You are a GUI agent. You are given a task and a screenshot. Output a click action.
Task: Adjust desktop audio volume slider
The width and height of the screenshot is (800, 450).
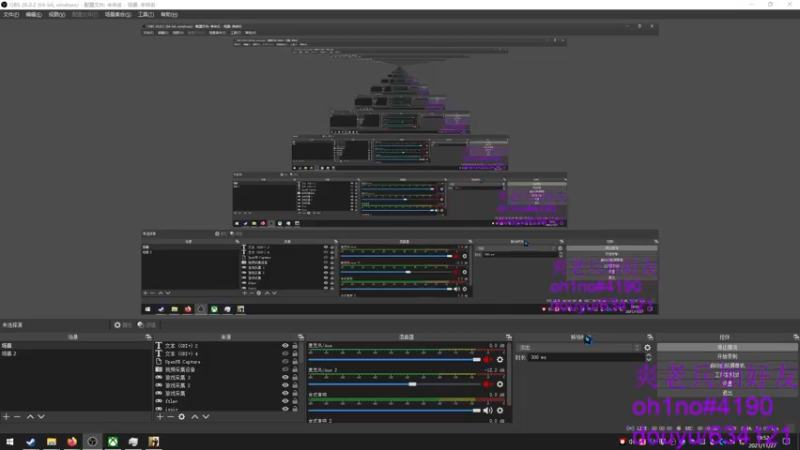(x=394, y=411)
